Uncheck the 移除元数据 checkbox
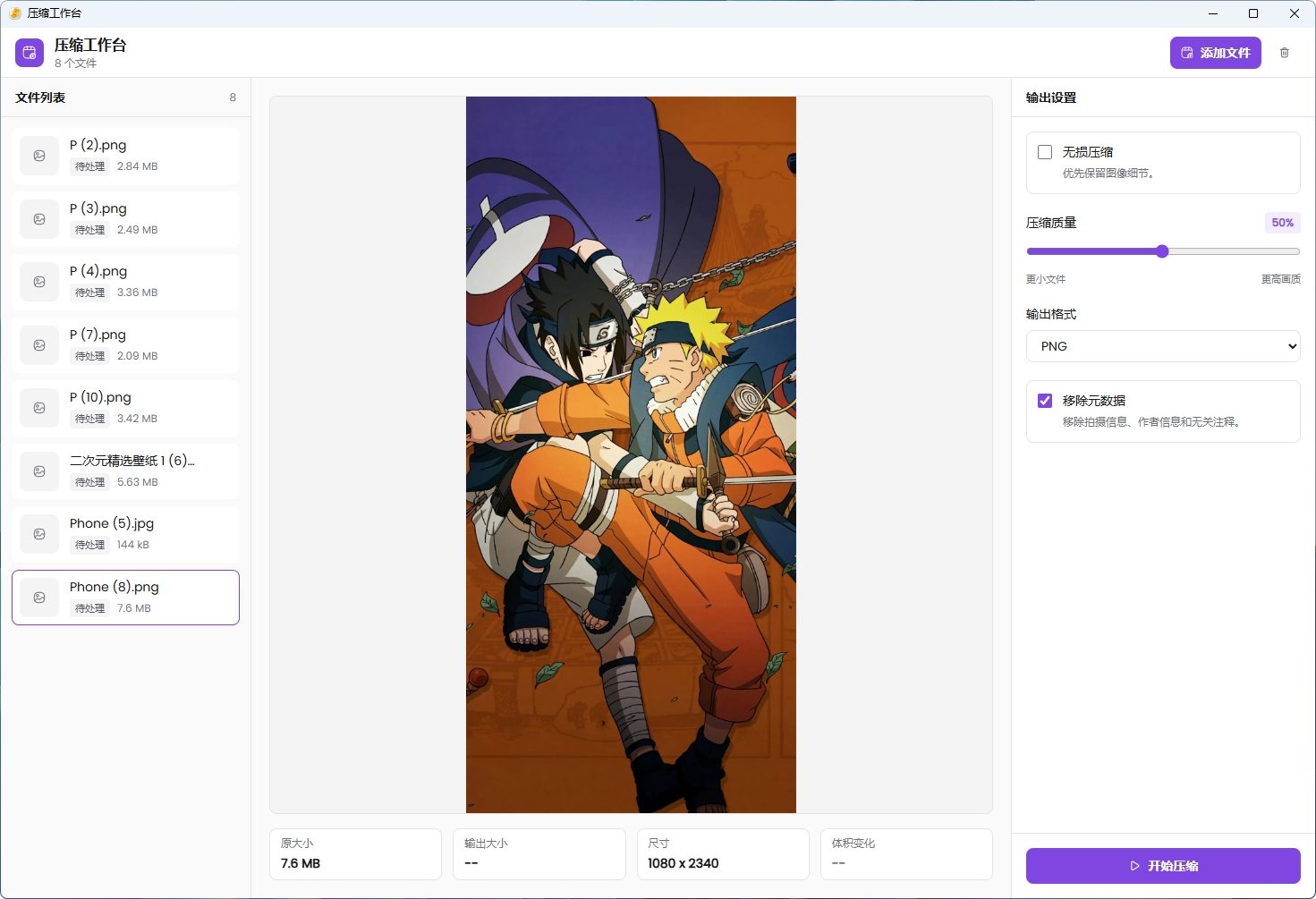The image size is (1316, 899). point(1045,401)
